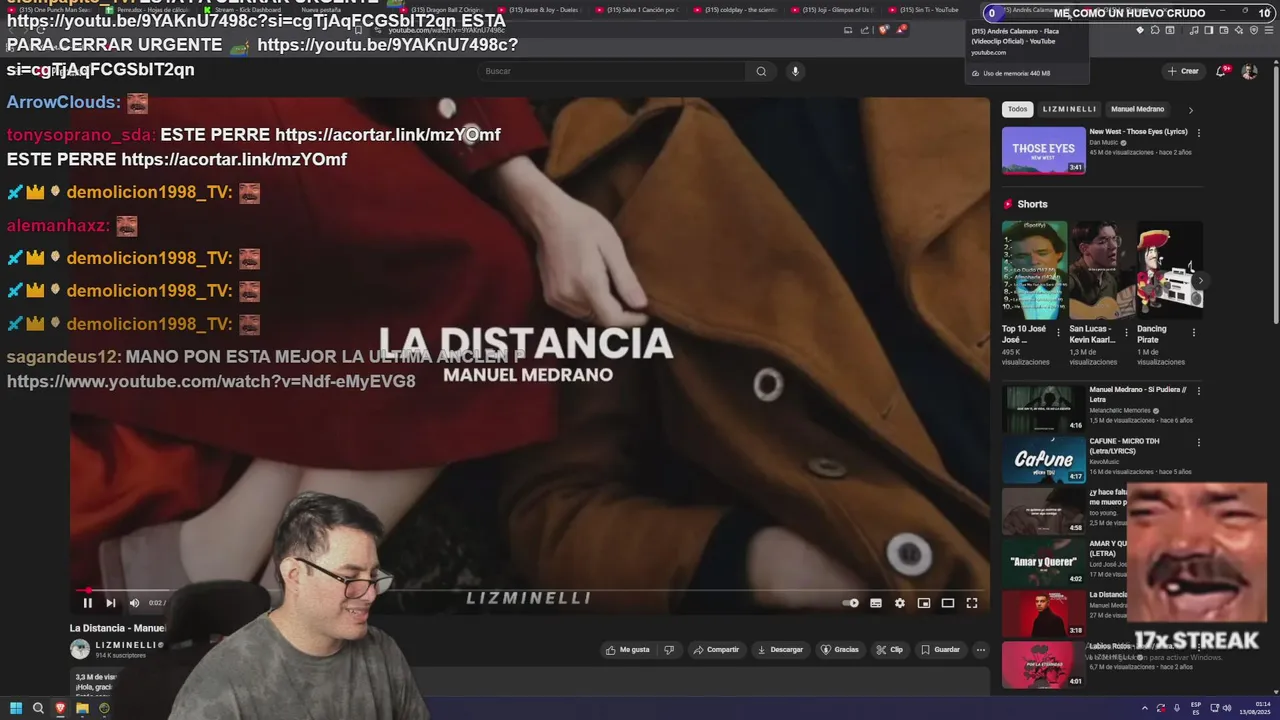Image resolution: width=1280 pixels, height=720 pixels.
Task: Open Manuel Medrano - Si Pudiera video
Action: (1043, 408)
